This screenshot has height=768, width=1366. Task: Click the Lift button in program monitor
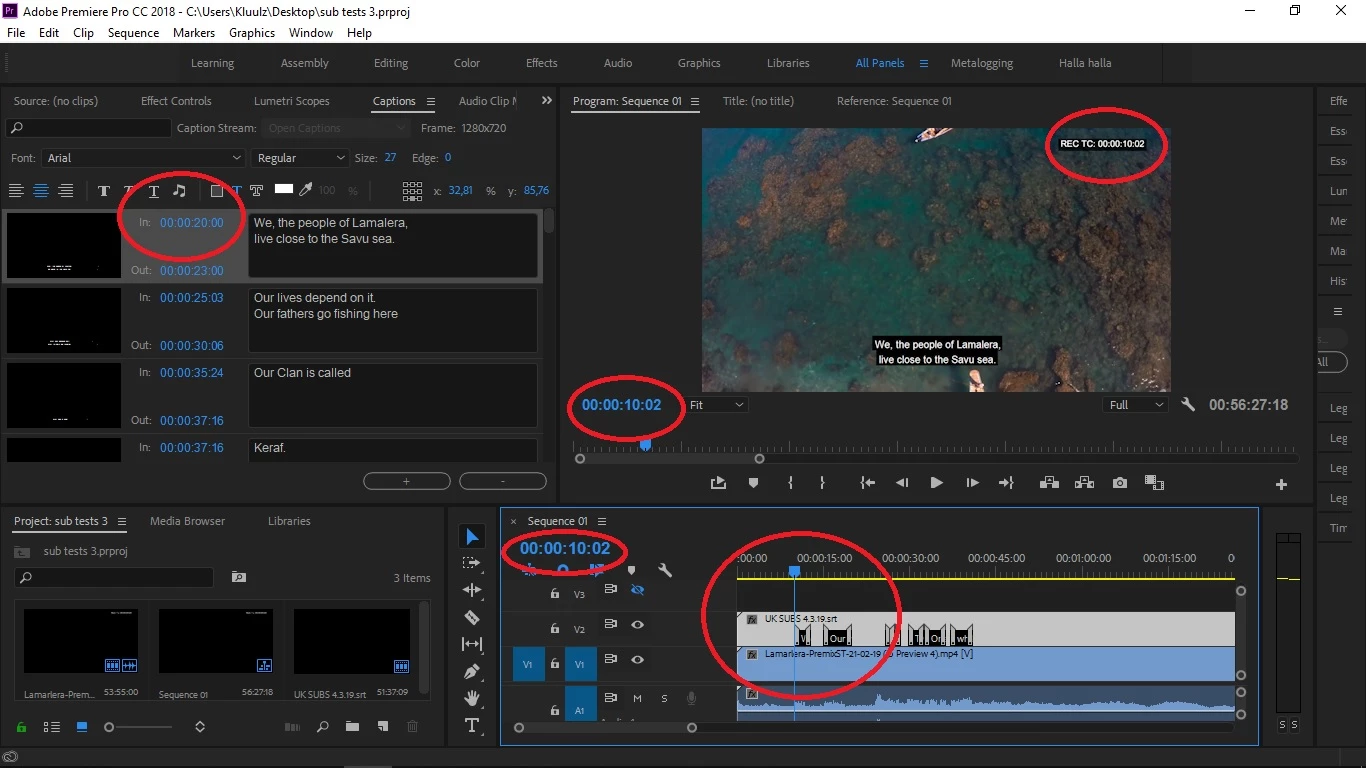tap(1049, 483)
